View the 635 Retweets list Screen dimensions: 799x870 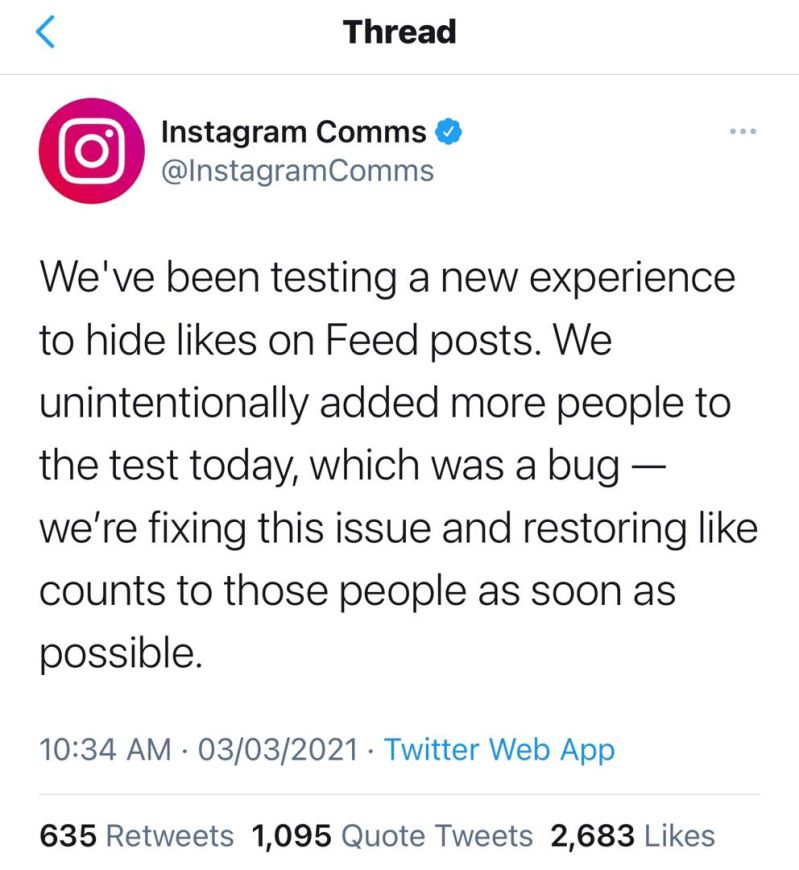coord(136,836)
